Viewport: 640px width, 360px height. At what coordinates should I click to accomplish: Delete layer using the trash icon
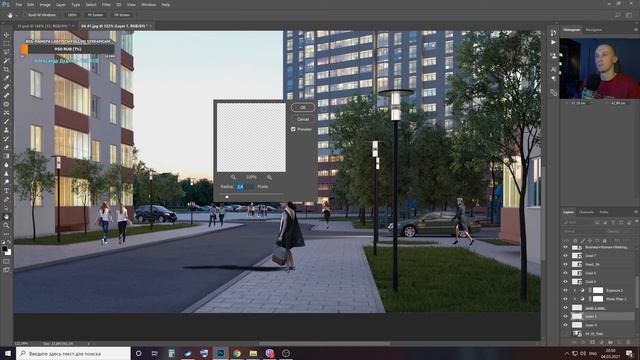point(629,342)
